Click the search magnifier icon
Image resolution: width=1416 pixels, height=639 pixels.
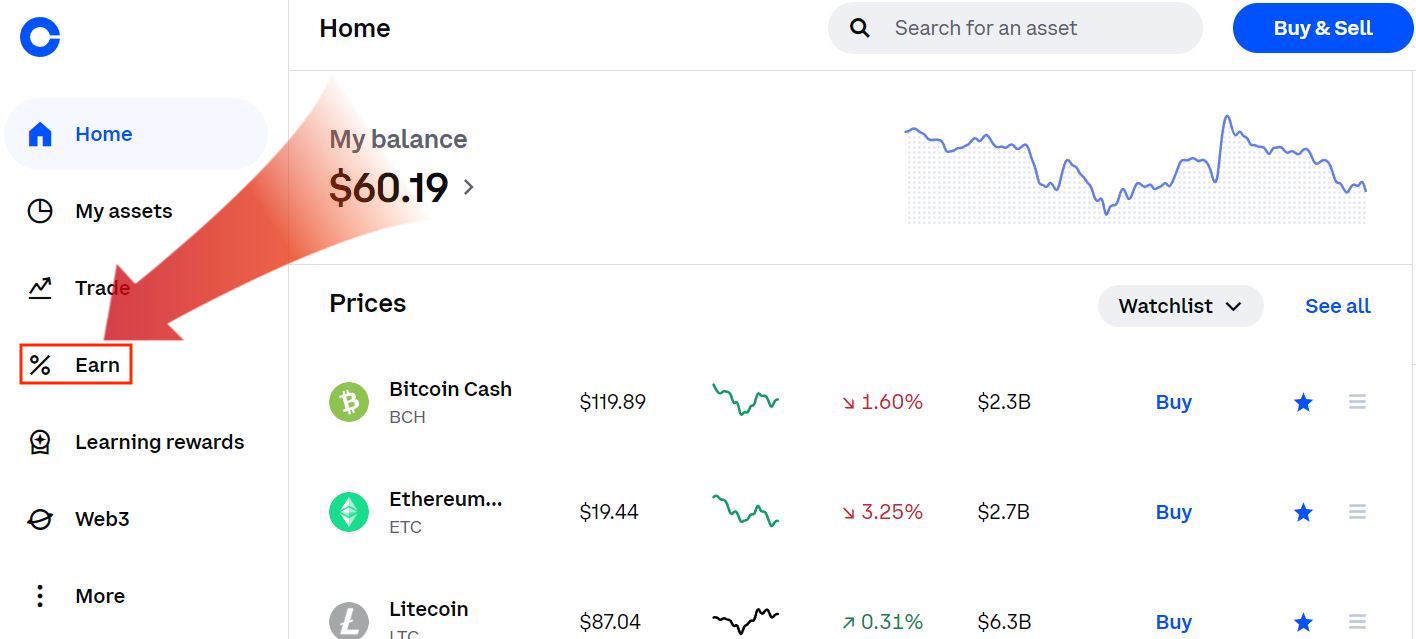click(x=860, y=28)
